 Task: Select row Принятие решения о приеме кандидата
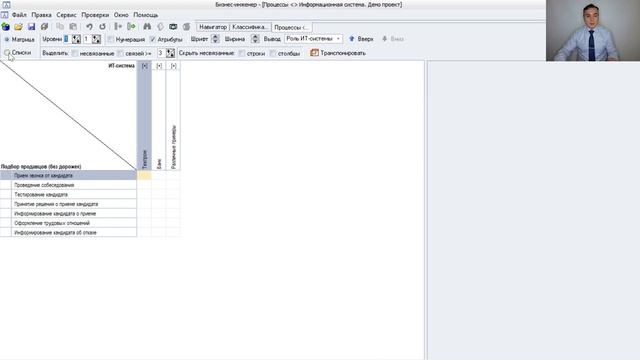(x=69, y=204)
